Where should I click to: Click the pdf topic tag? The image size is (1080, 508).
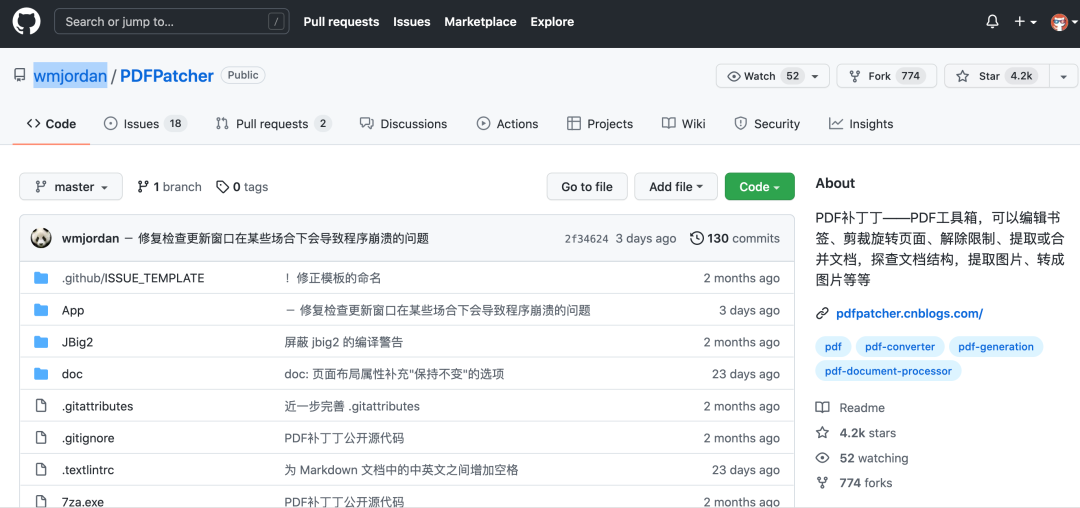[833, 346]
